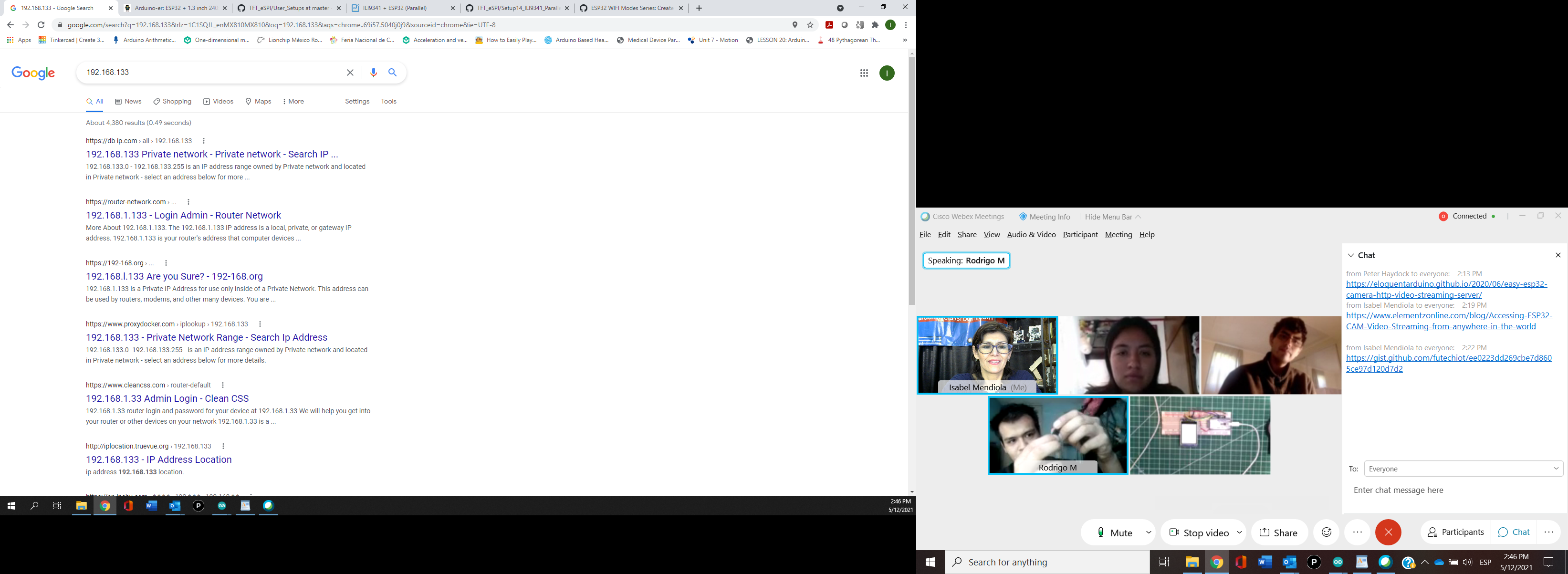This screenshot has height=574, width=1568.
Task: Toggle the Chat panel button
Action: tap(1514, 532)
